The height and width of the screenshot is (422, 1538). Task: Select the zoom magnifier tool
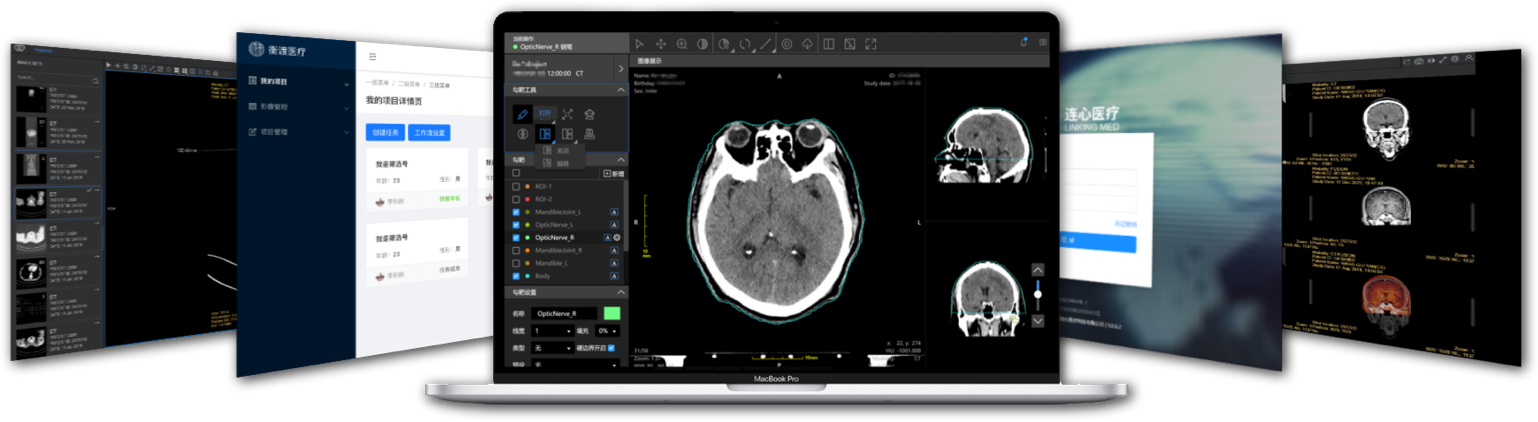point(682,44)
